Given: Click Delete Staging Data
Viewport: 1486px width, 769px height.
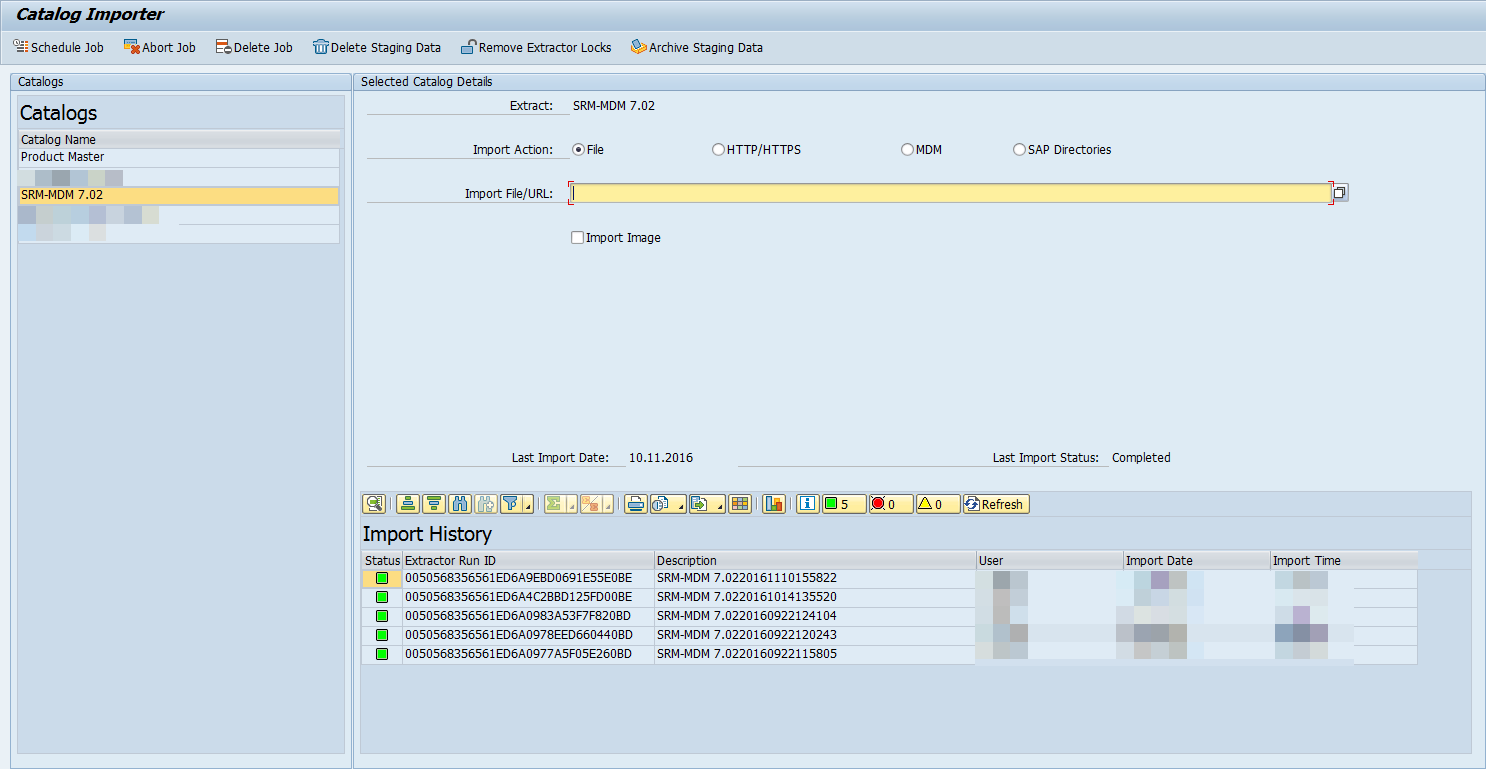Looking at the screenshot, I should pyautogui.click(x=376, y=47).
